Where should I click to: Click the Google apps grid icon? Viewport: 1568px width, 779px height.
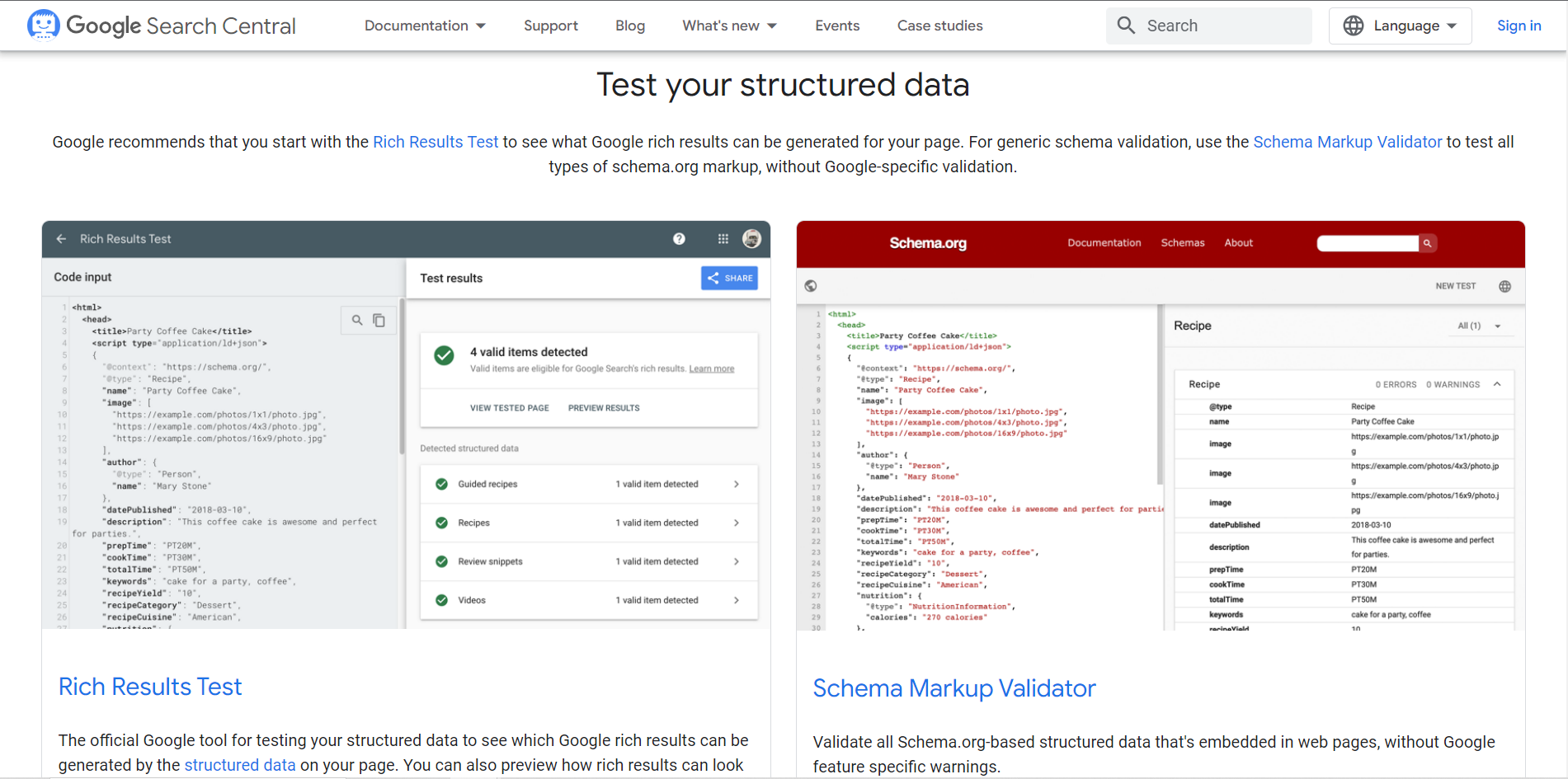pyautogui.click(x=723, y=239)
